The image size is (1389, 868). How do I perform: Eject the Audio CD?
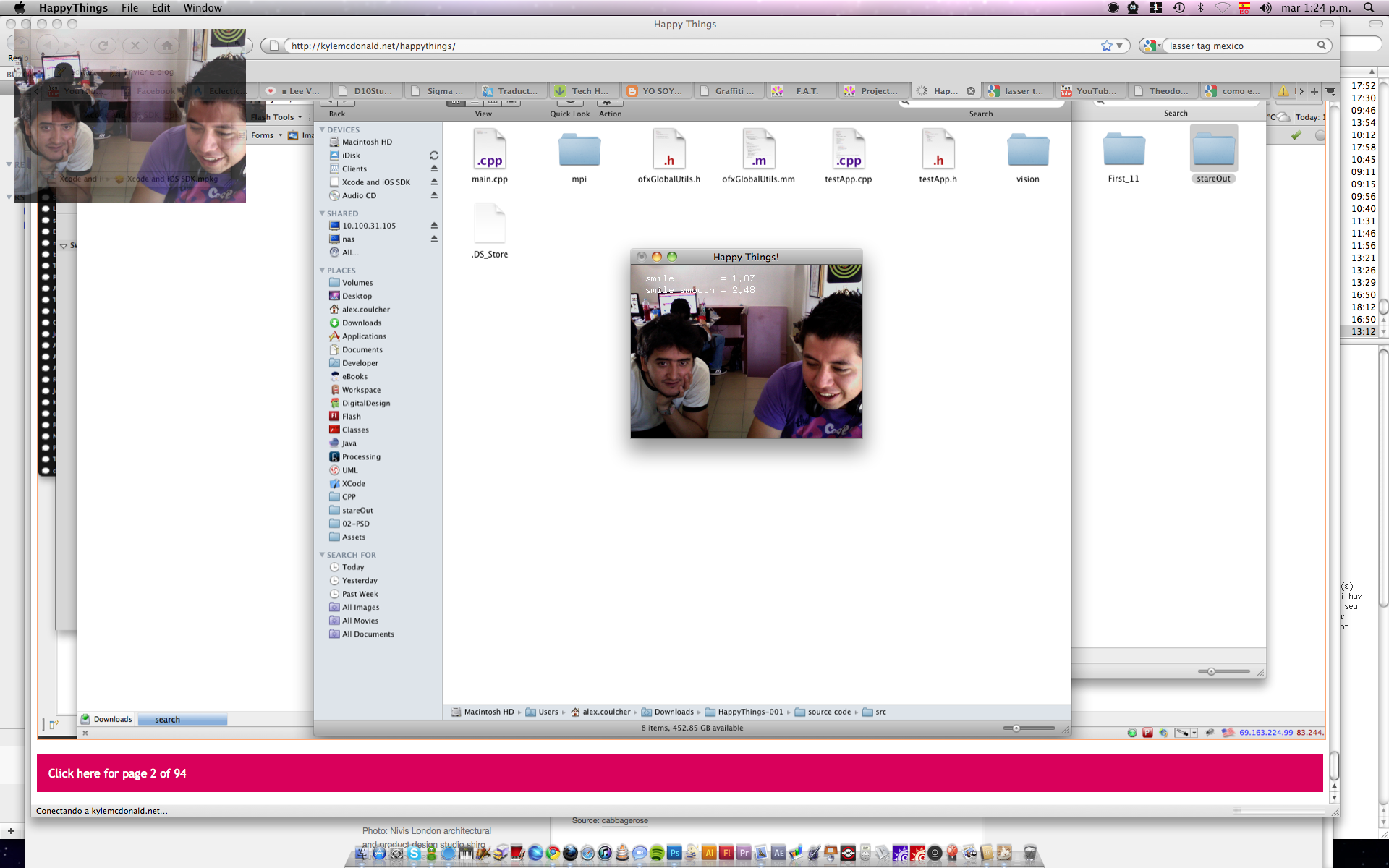click(x=434, y=195)
